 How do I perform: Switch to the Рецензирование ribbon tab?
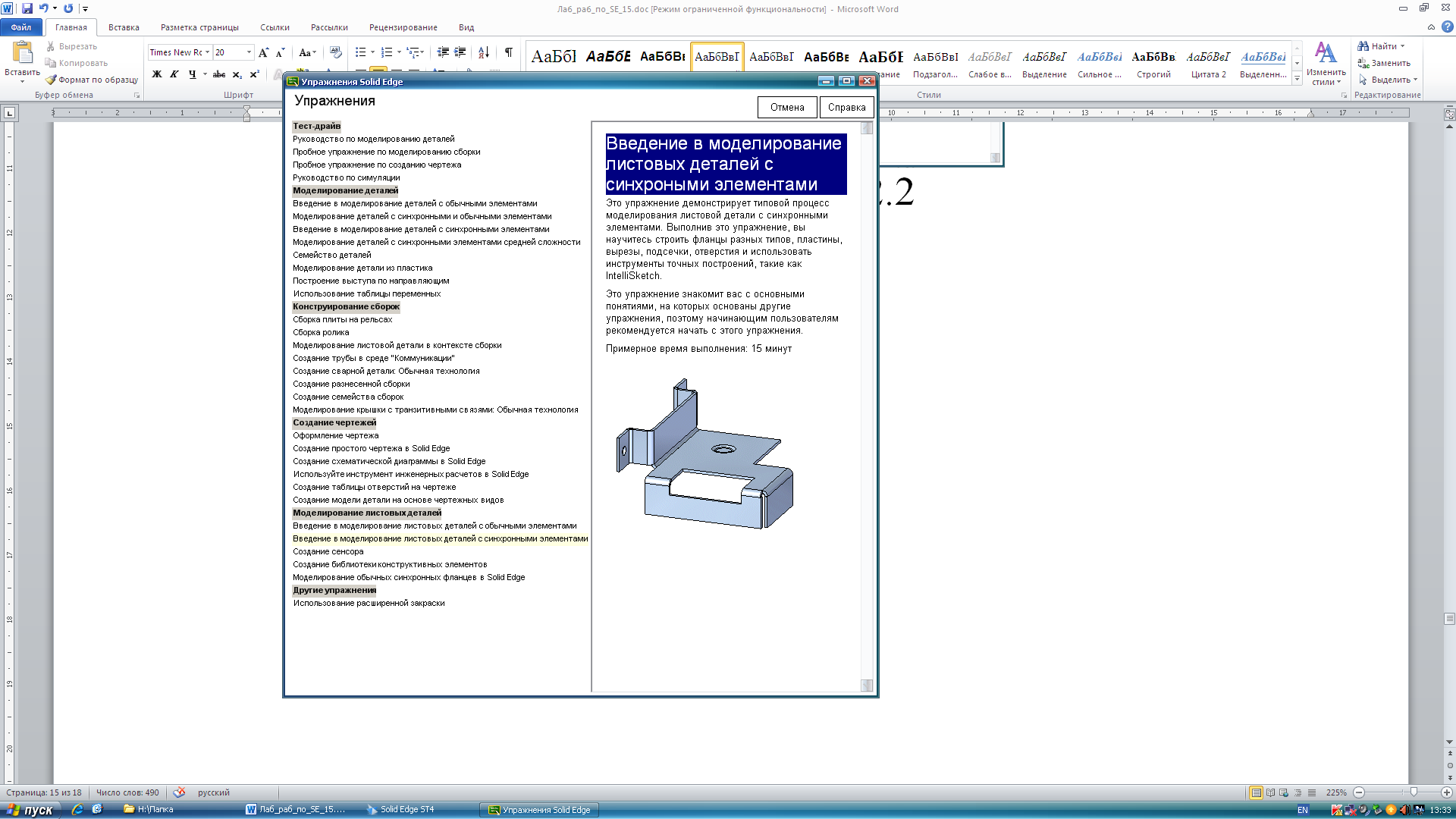point(403,27)
